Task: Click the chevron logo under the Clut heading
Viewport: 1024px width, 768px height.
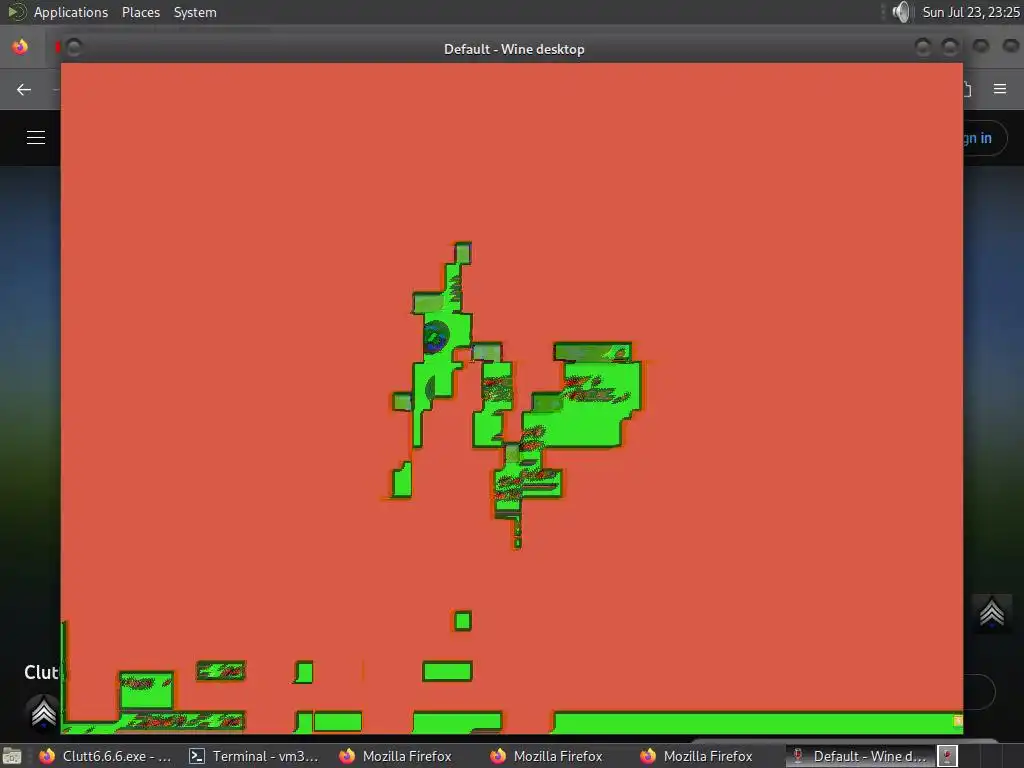Action: click(x=43, y=712)
